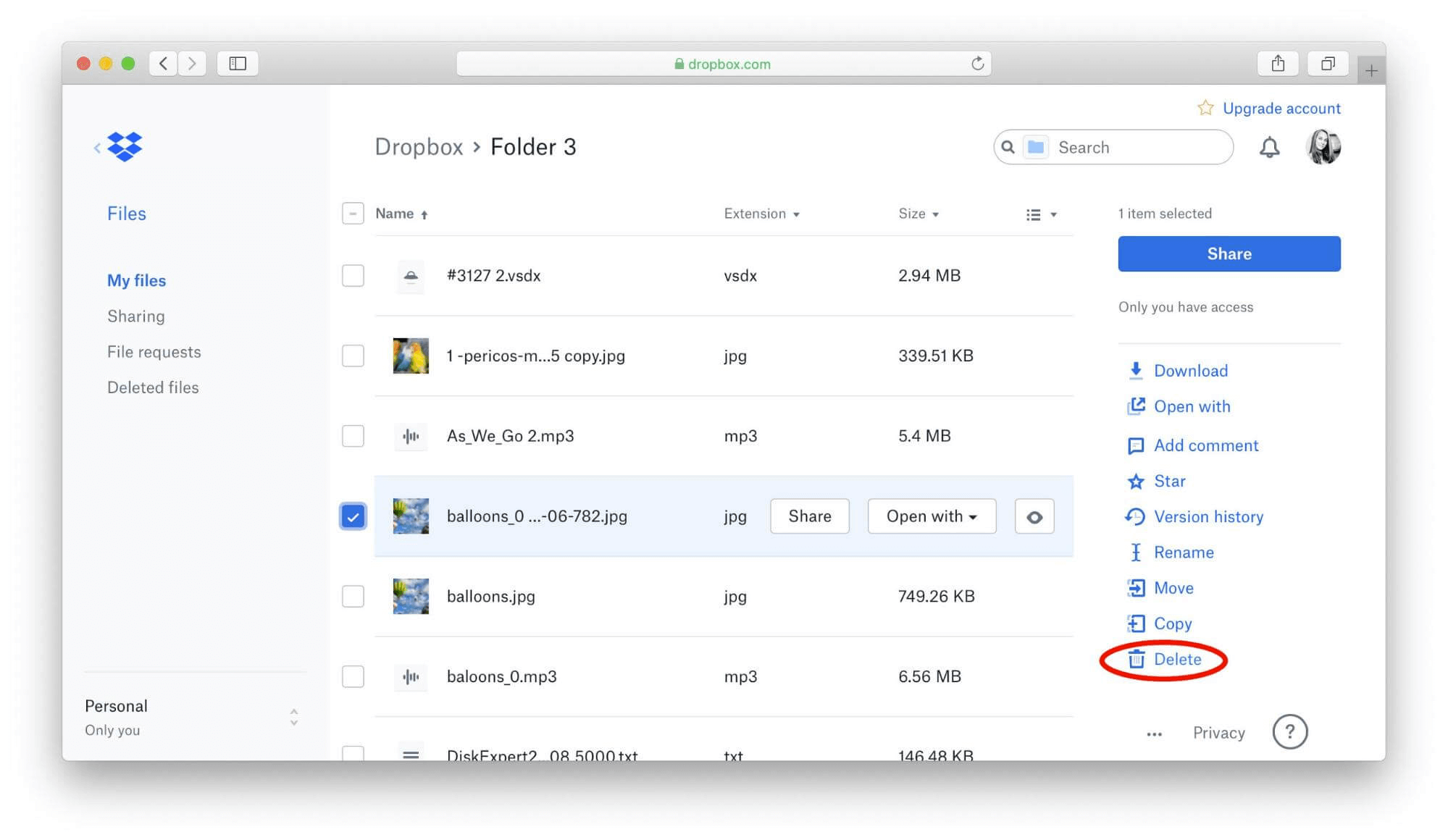Expand the list view options dropdown
1448x840 pixels.
(1041, 213)
